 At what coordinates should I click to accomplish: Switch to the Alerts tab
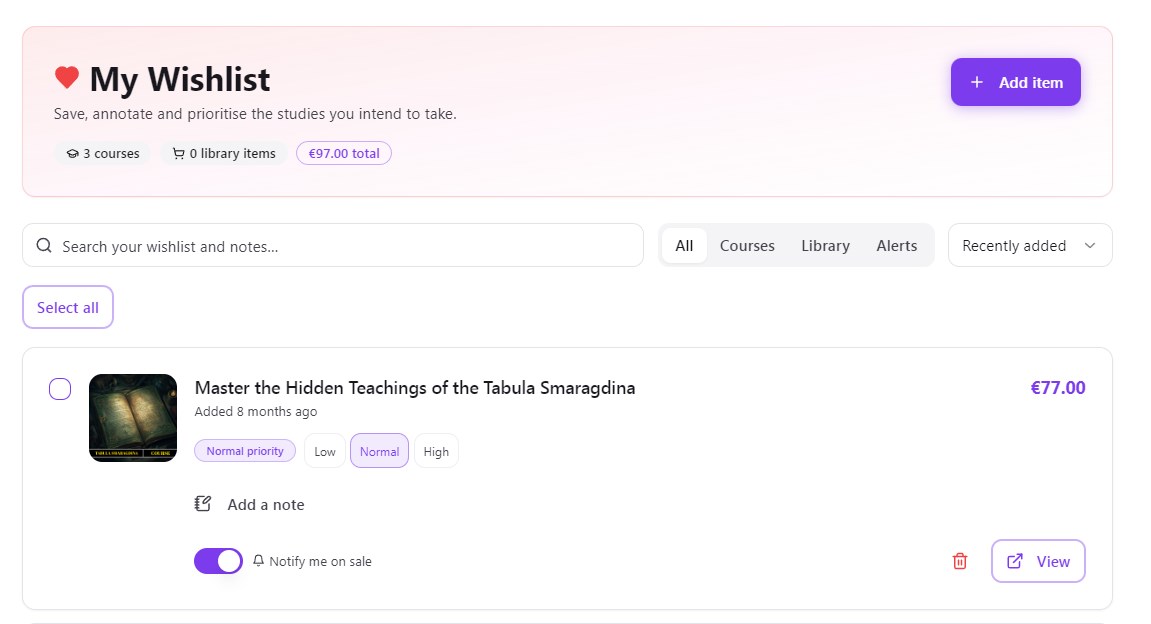click(x=896, y=245)
